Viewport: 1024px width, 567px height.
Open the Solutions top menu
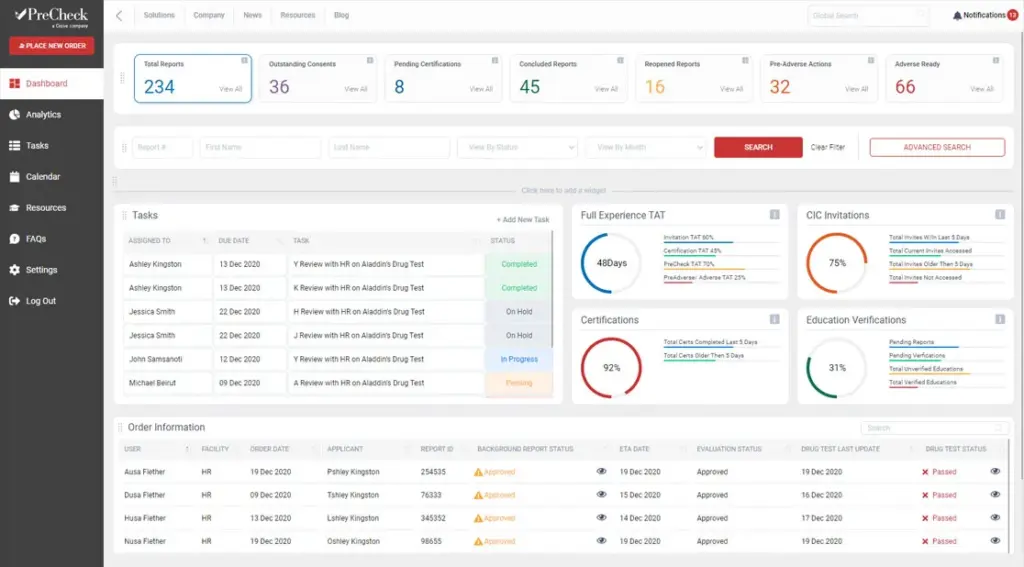(x=159, y=16)
